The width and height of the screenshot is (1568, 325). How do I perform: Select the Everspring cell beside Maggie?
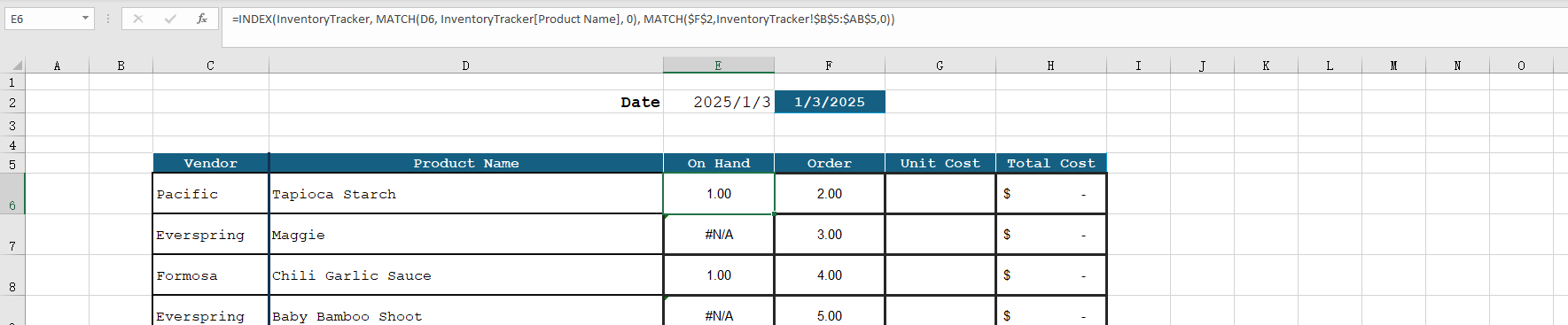pos(210,234)
